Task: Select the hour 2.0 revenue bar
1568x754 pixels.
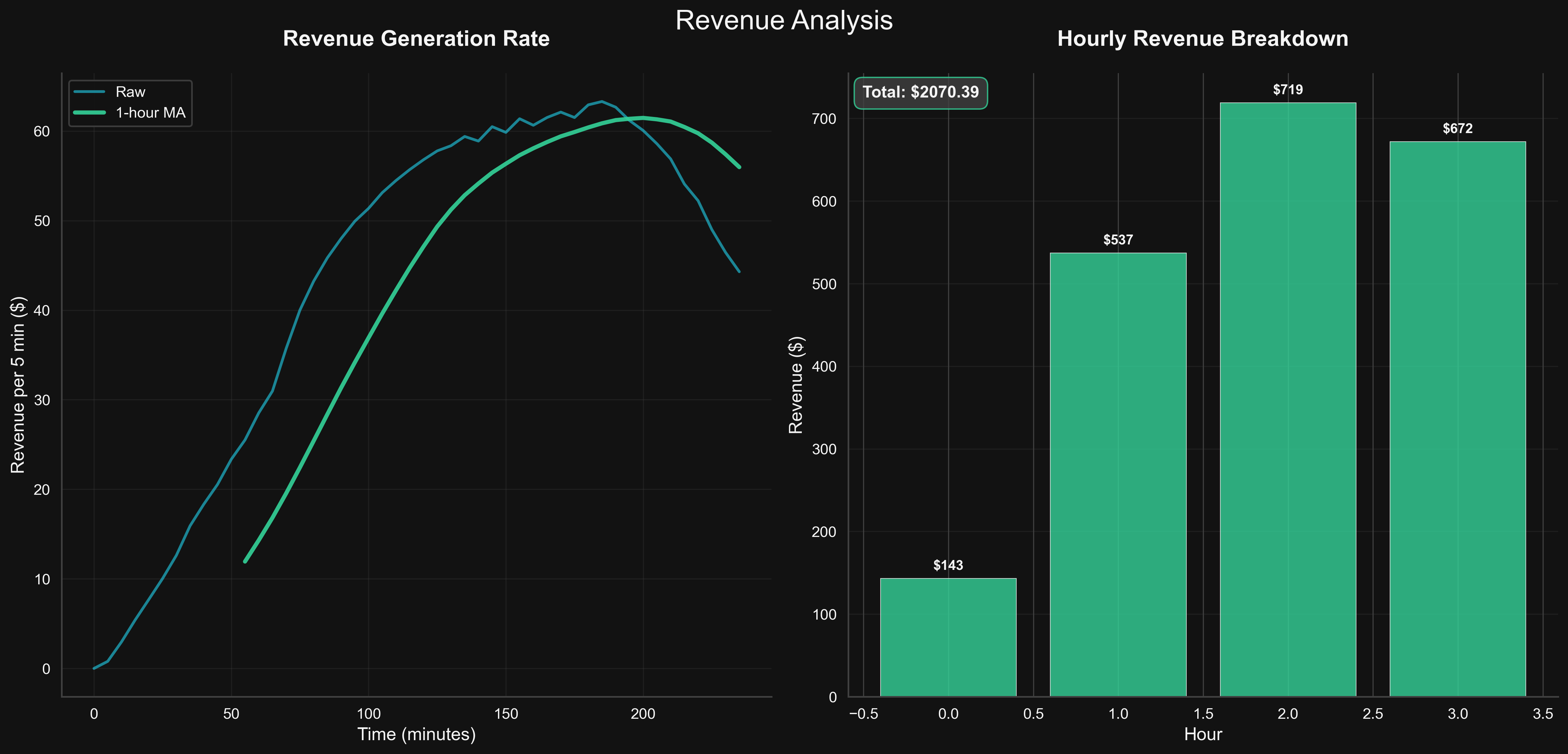Action: (1288, 399)
